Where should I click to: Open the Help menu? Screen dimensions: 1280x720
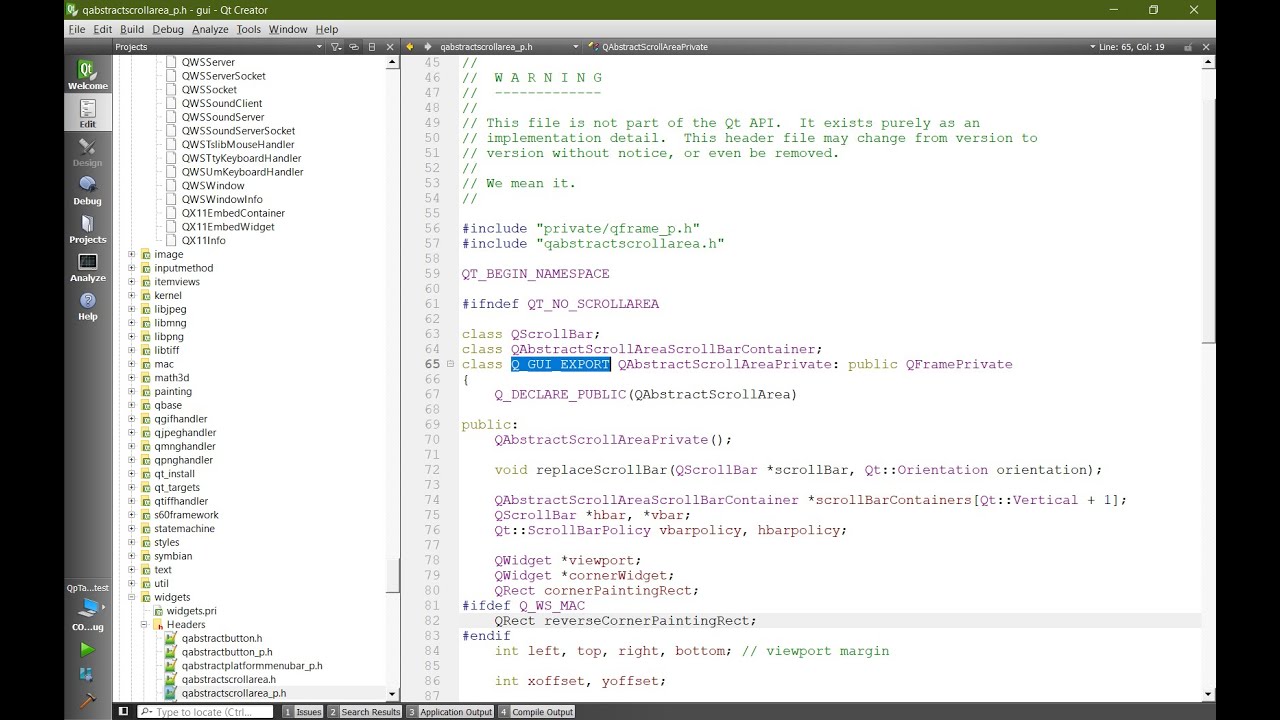[x=327, y=29]
